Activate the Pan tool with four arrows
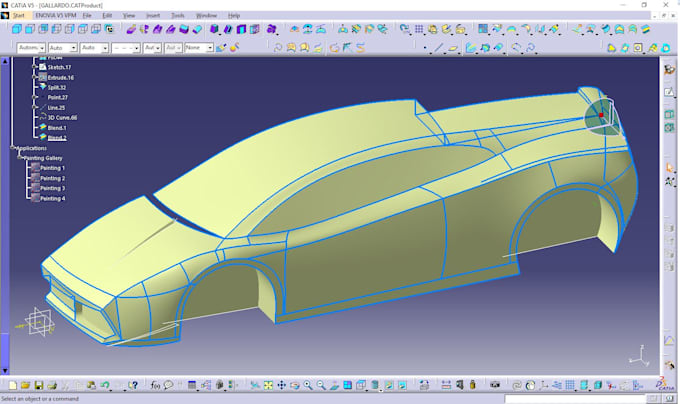This screenshot has height=404, width=680. [x=281, y=385]
